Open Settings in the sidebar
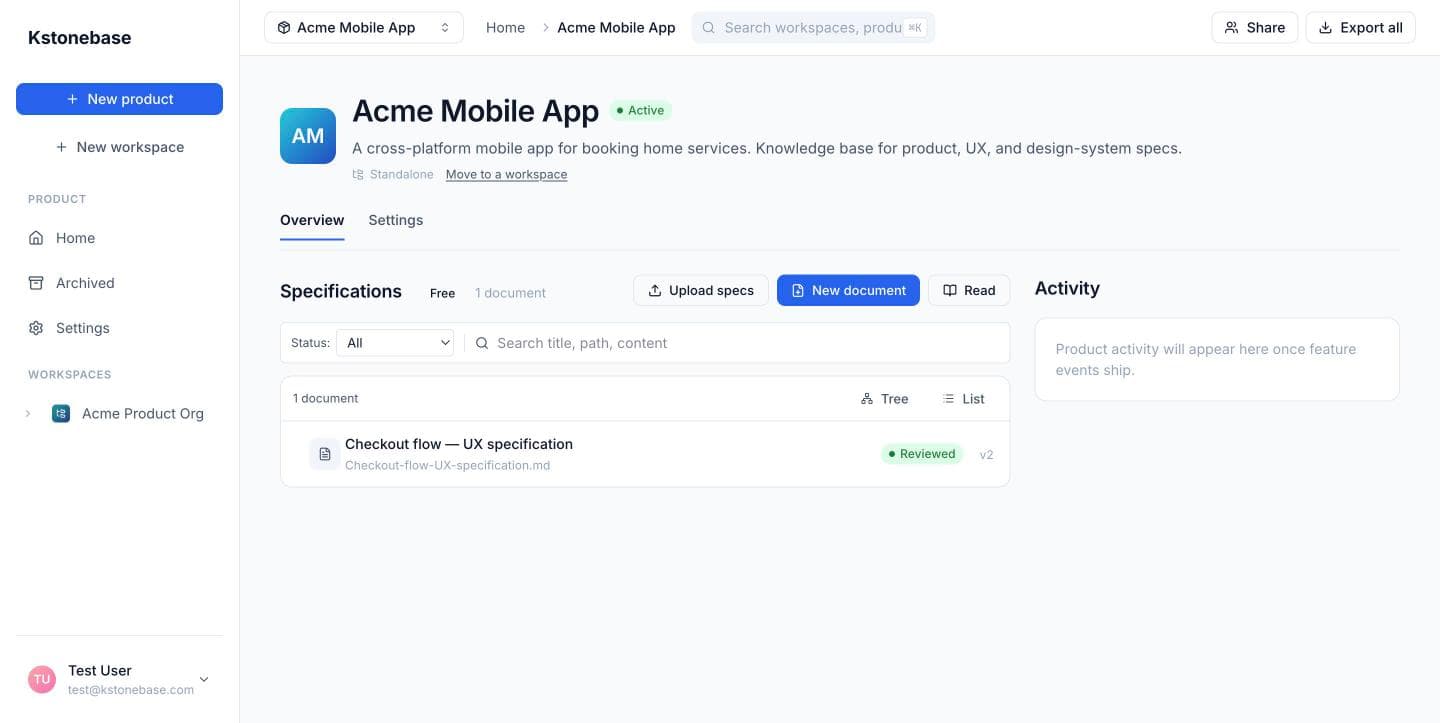The image size is (1440, 723). click(119, 328)
